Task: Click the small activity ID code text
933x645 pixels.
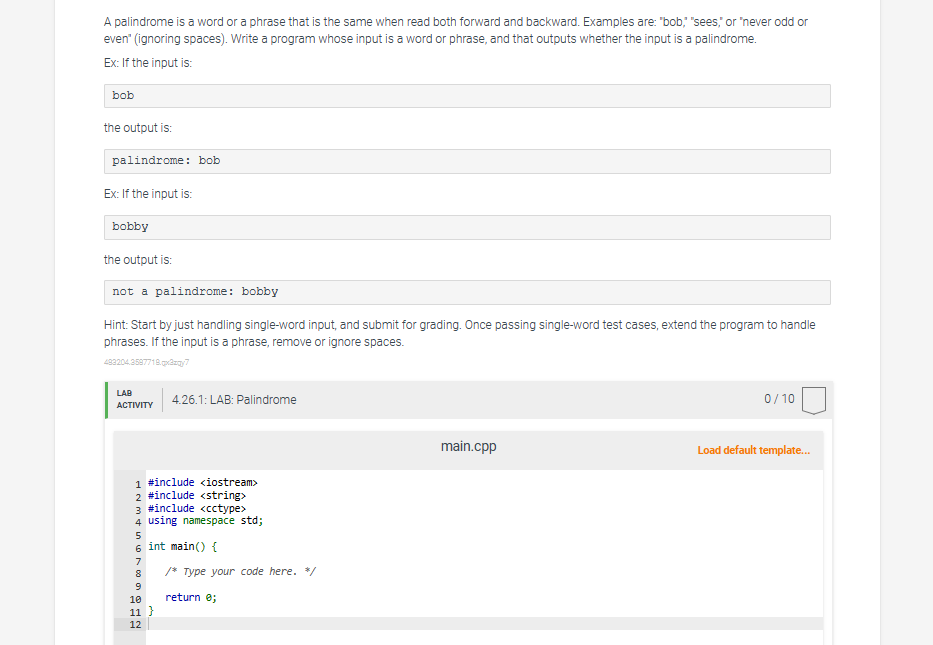Action: pyautogui.click(x=146, y=362)
